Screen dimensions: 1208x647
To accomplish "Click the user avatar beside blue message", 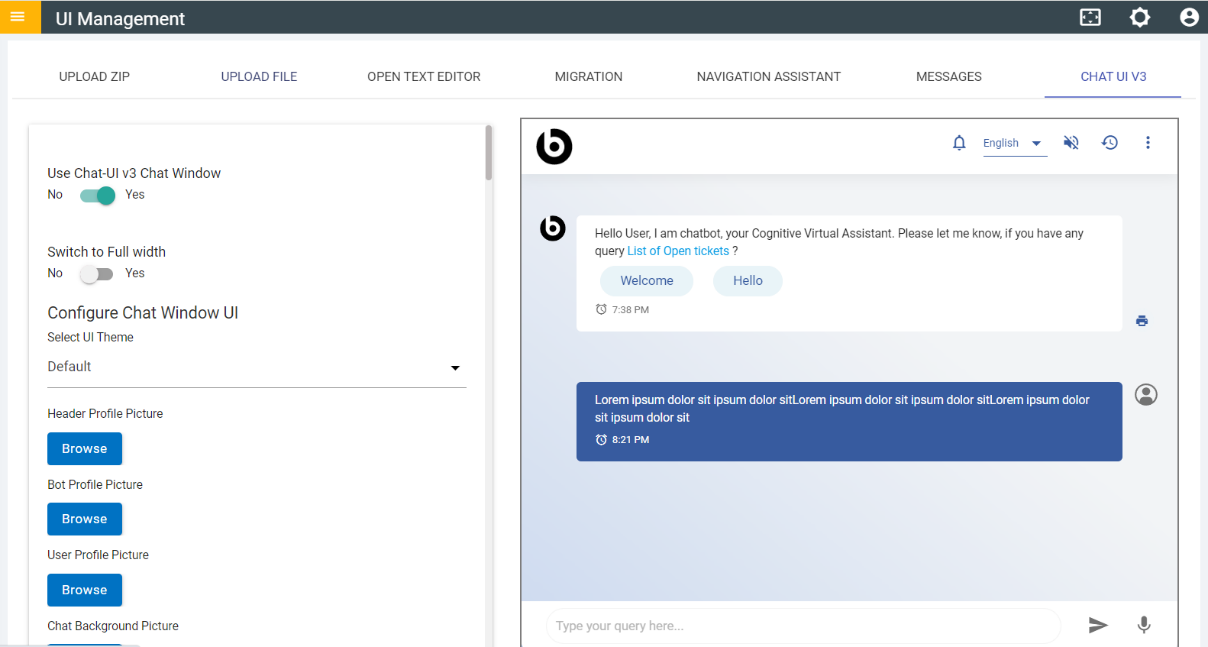I will pyautogui.click(x=1146, y=395).
